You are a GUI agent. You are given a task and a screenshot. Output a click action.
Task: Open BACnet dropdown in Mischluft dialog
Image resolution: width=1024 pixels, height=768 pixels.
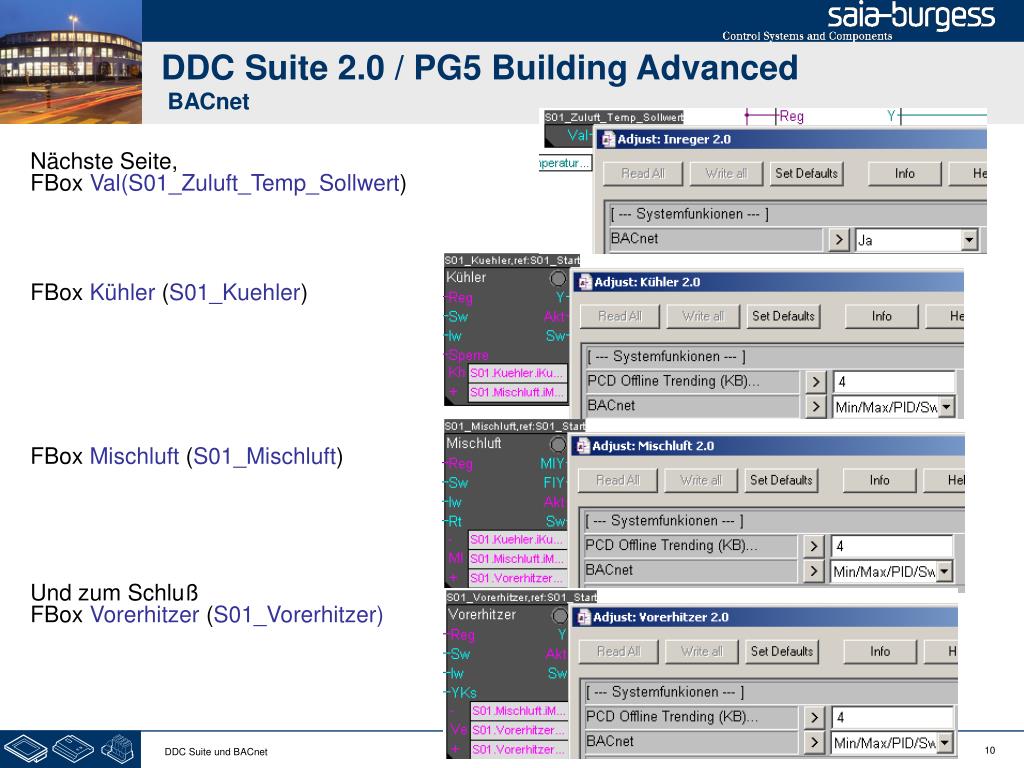point(944,572)
